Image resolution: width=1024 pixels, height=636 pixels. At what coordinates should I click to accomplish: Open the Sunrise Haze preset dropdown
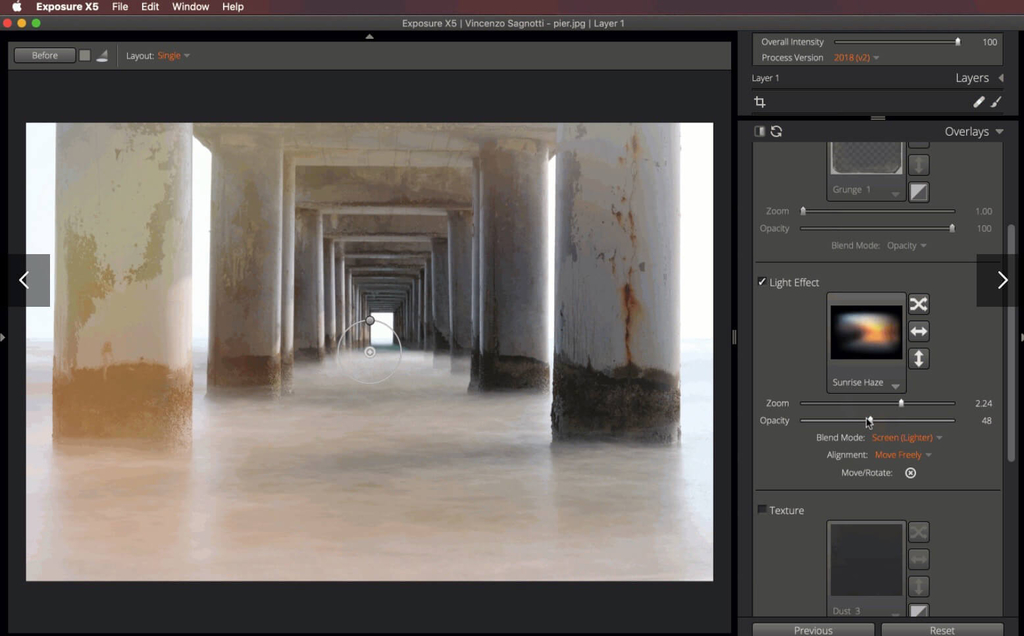pyautogui.click(x=865, y=382)
